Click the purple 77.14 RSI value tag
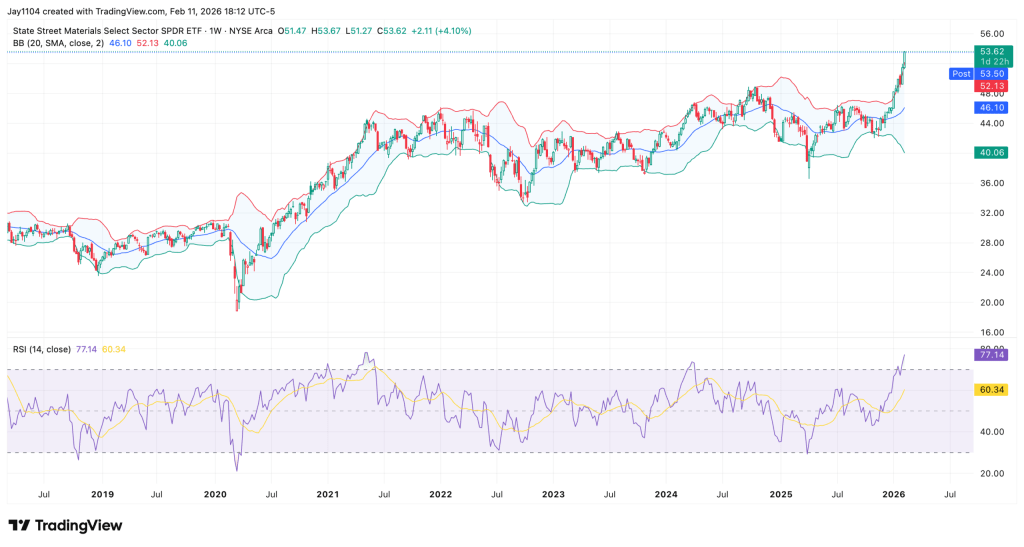 (x=991, y=354)
